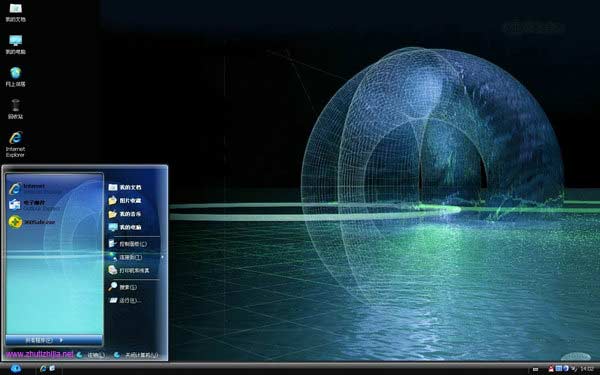Click the 关闭计算机(U) shut down button
600x375 pixels.
(137, 355)
